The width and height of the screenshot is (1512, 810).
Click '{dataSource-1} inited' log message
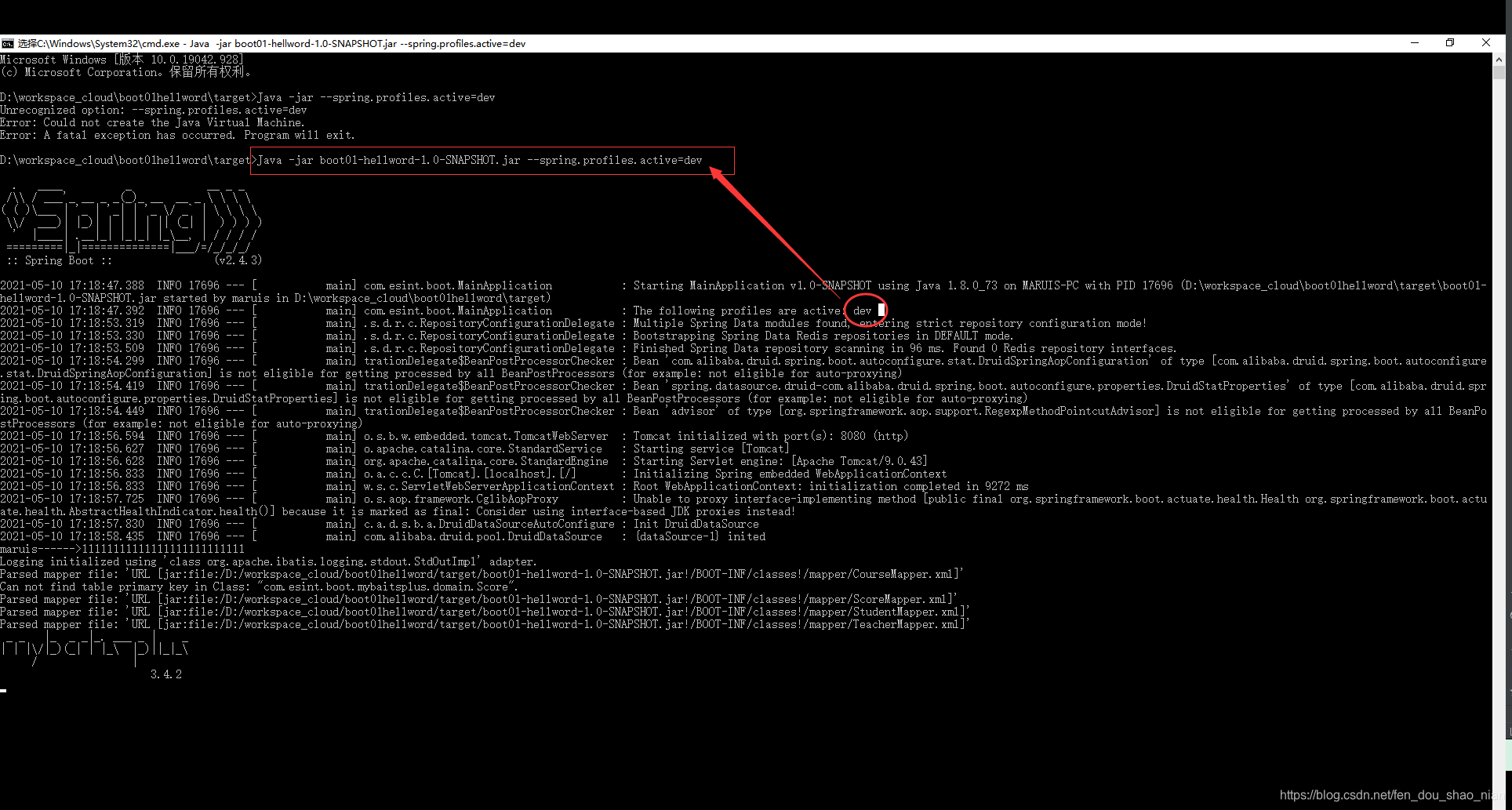tap(699, 537)
